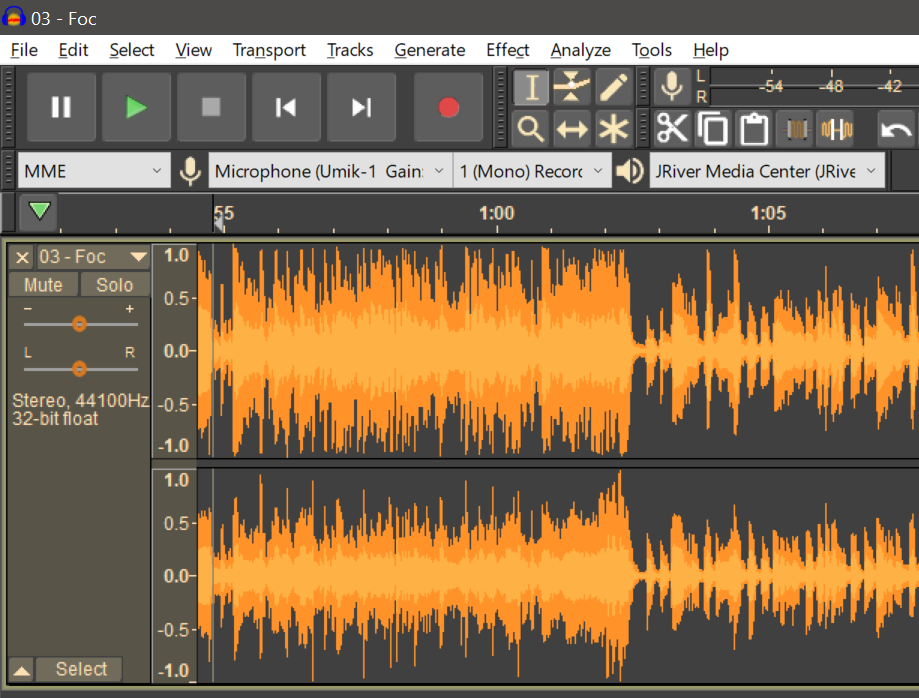Viewport: 919px width, 698px height.
Task: Select the Envelope tool
Action: pos(571,87)
